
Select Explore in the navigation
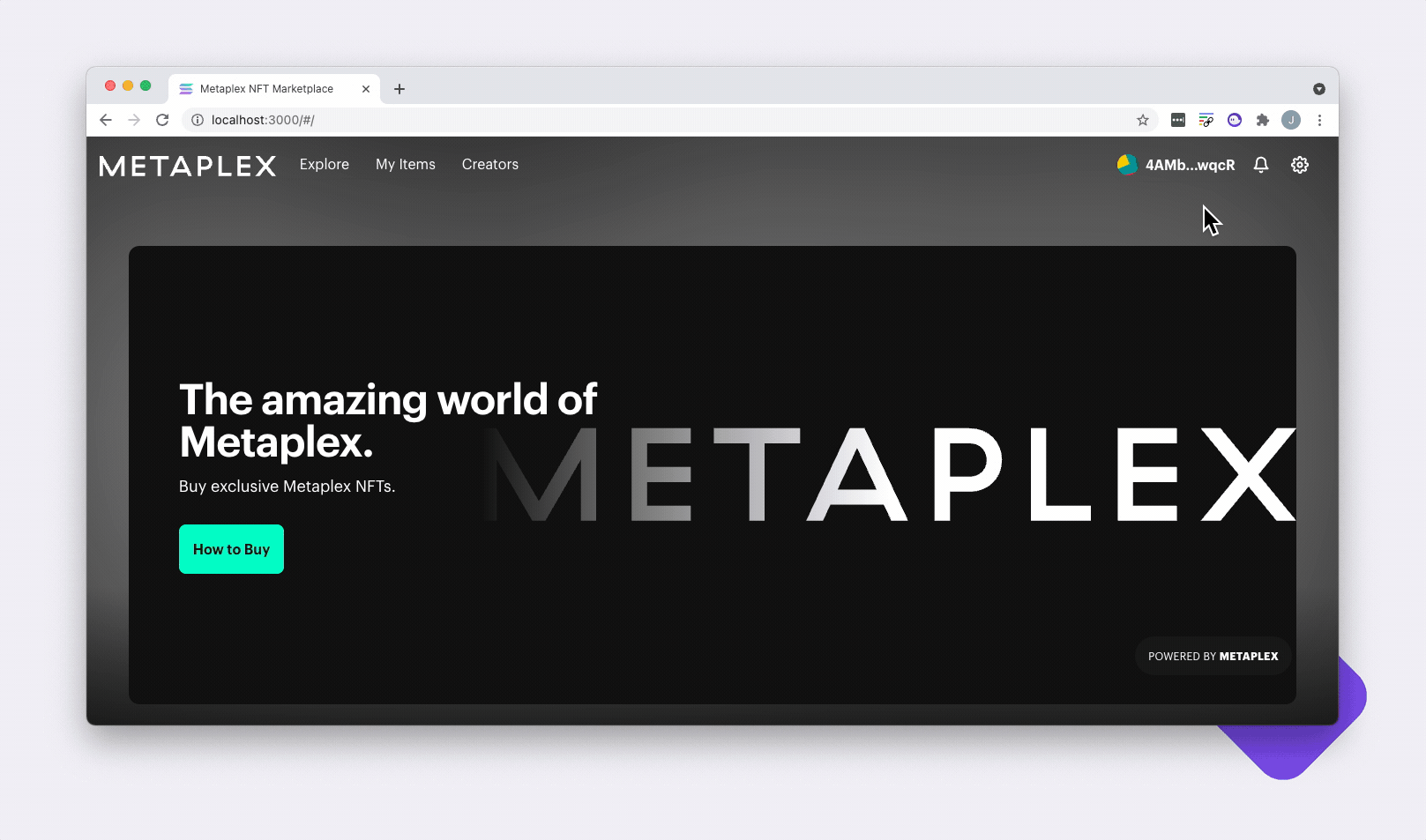coord(324,165)
